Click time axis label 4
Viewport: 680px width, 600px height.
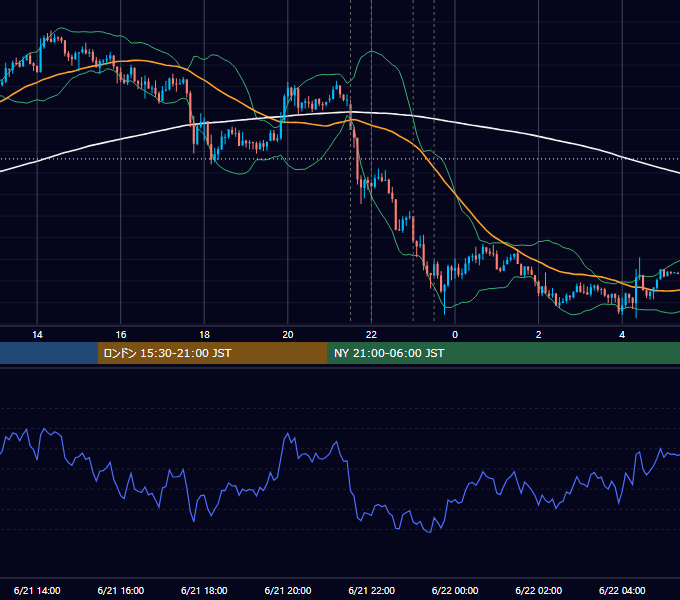point(622,335)
